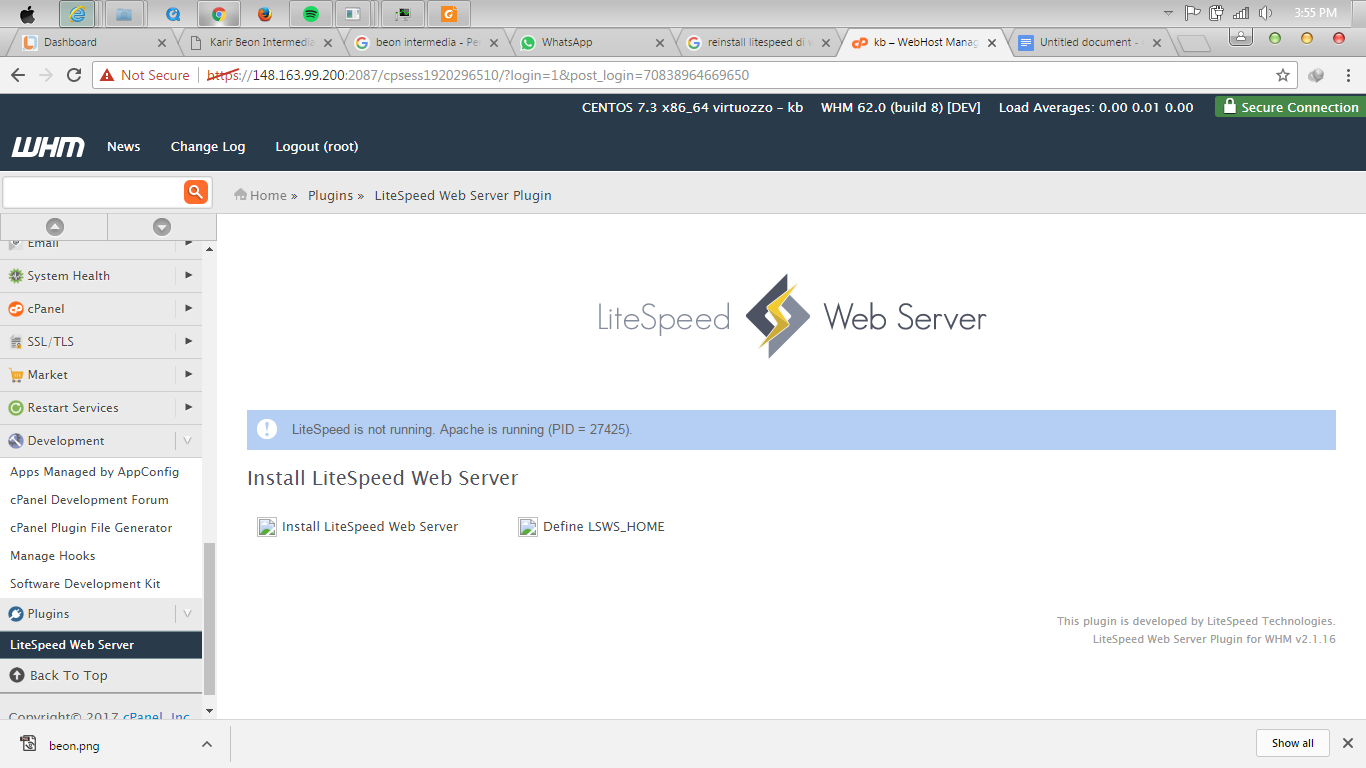1366x768 pixels.
Task: Click the Install LiteSpeed Web Server link
Action: (x=370, y=527)
